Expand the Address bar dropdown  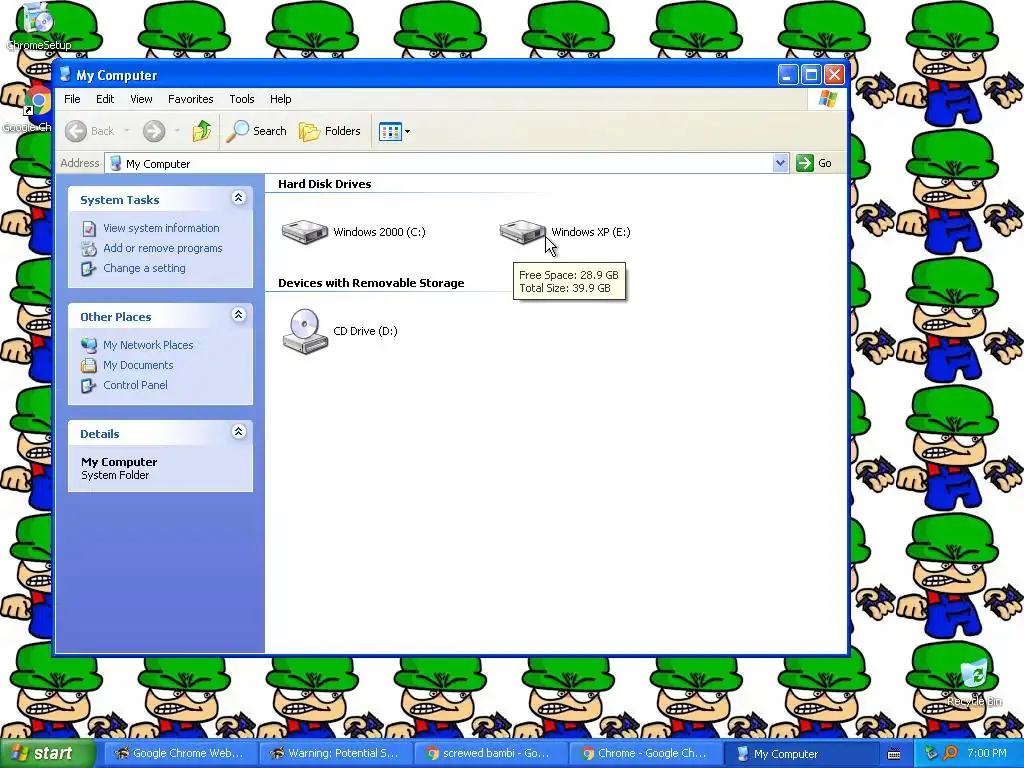pos(780,163)
